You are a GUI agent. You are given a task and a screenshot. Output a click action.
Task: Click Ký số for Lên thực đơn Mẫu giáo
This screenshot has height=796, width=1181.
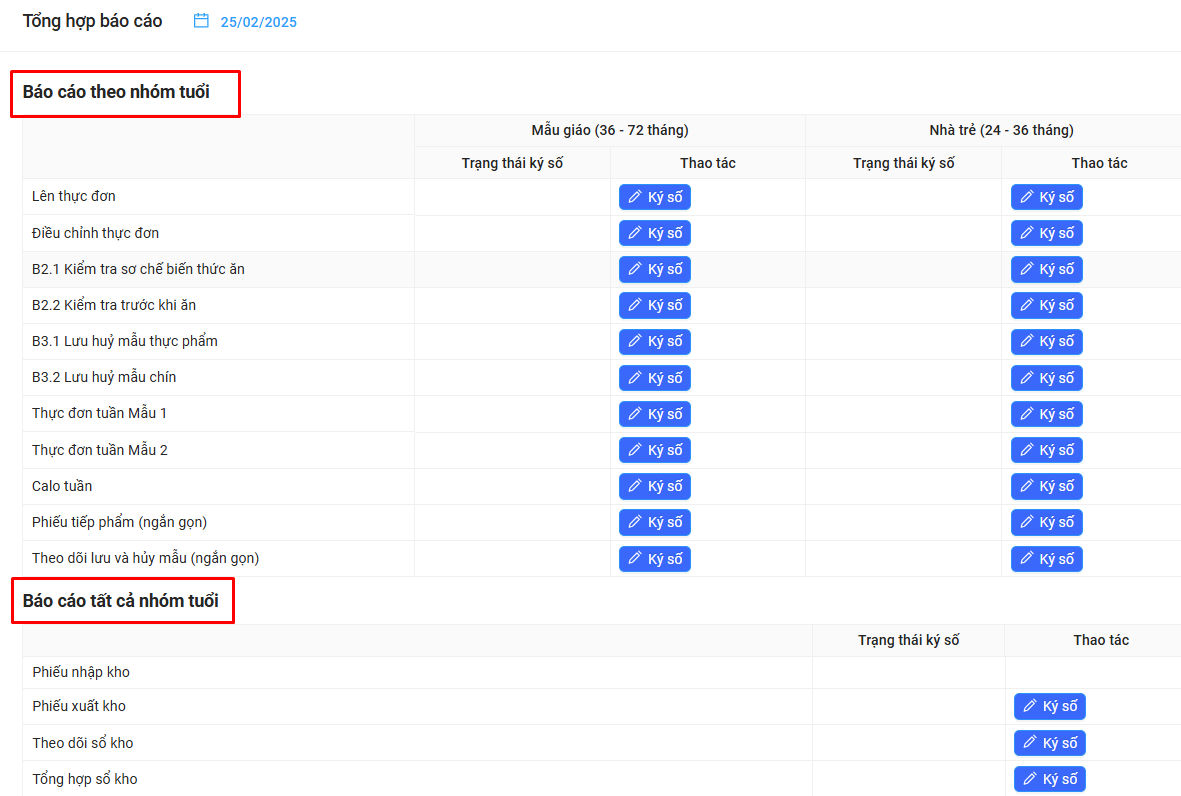(x=654, y=197)
